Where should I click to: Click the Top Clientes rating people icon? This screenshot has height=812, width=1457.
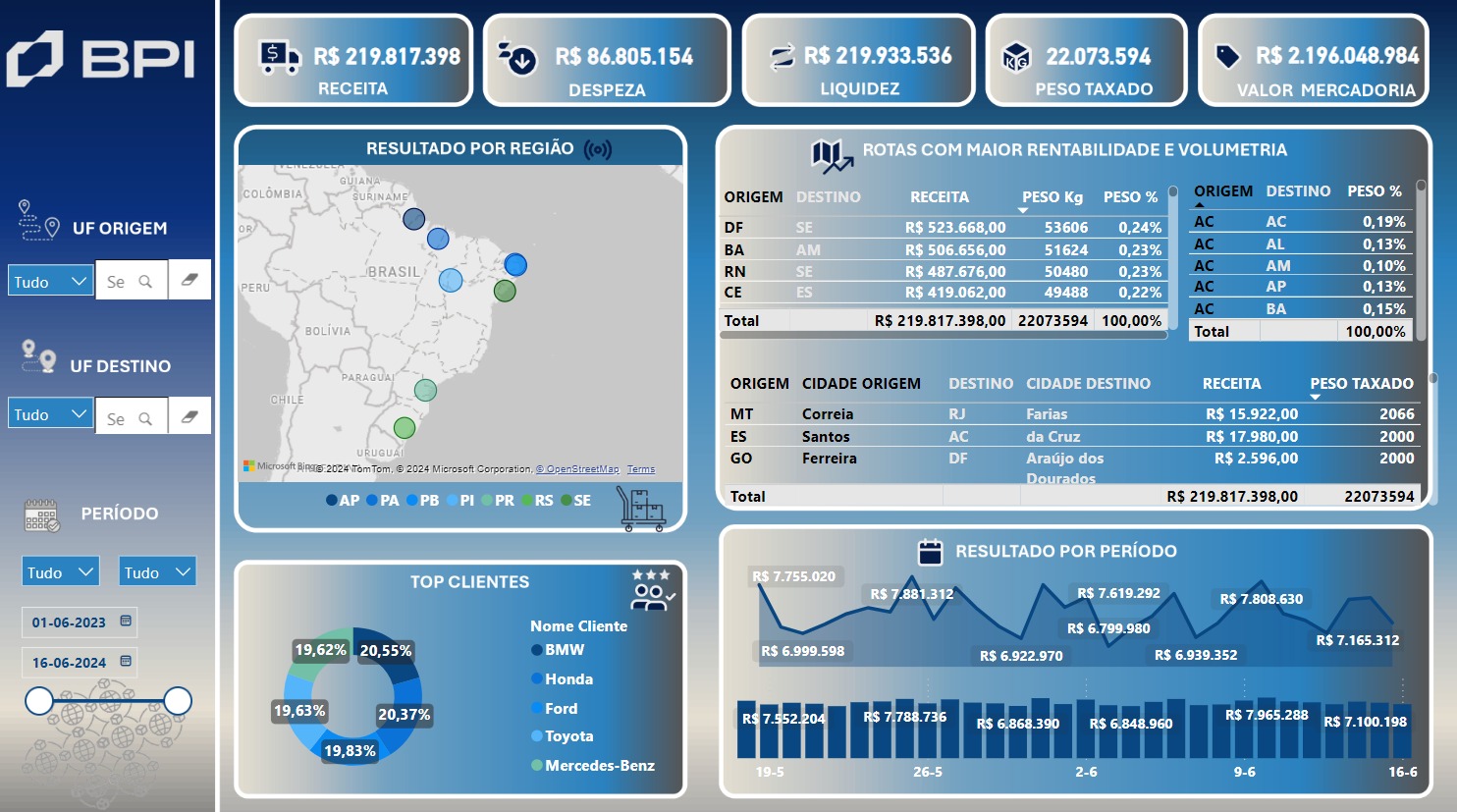[x=652, y=589]
